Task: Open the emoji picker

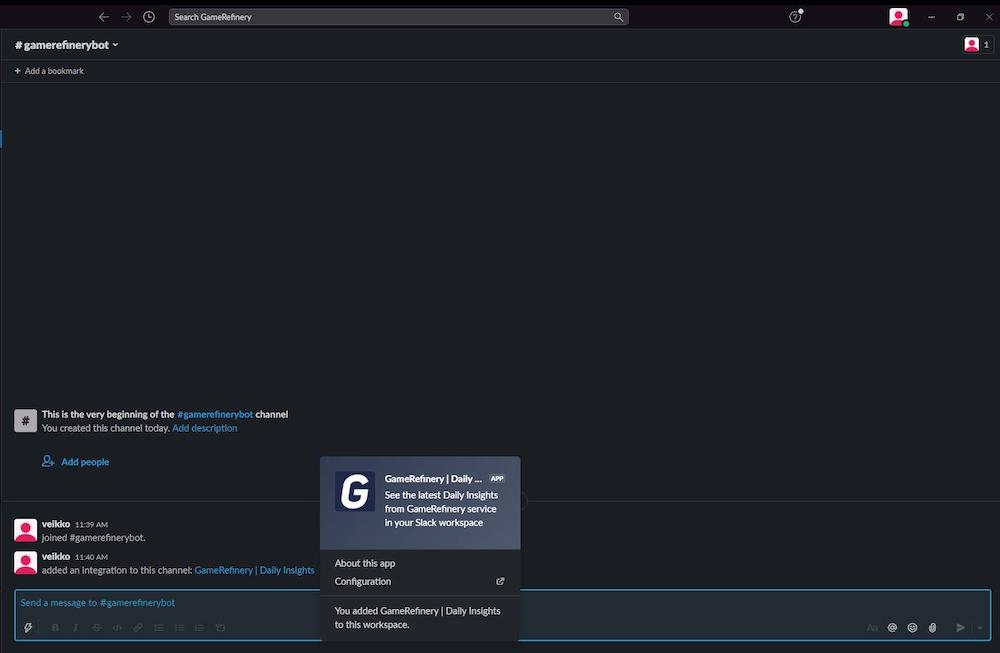Action: (913, 627)
